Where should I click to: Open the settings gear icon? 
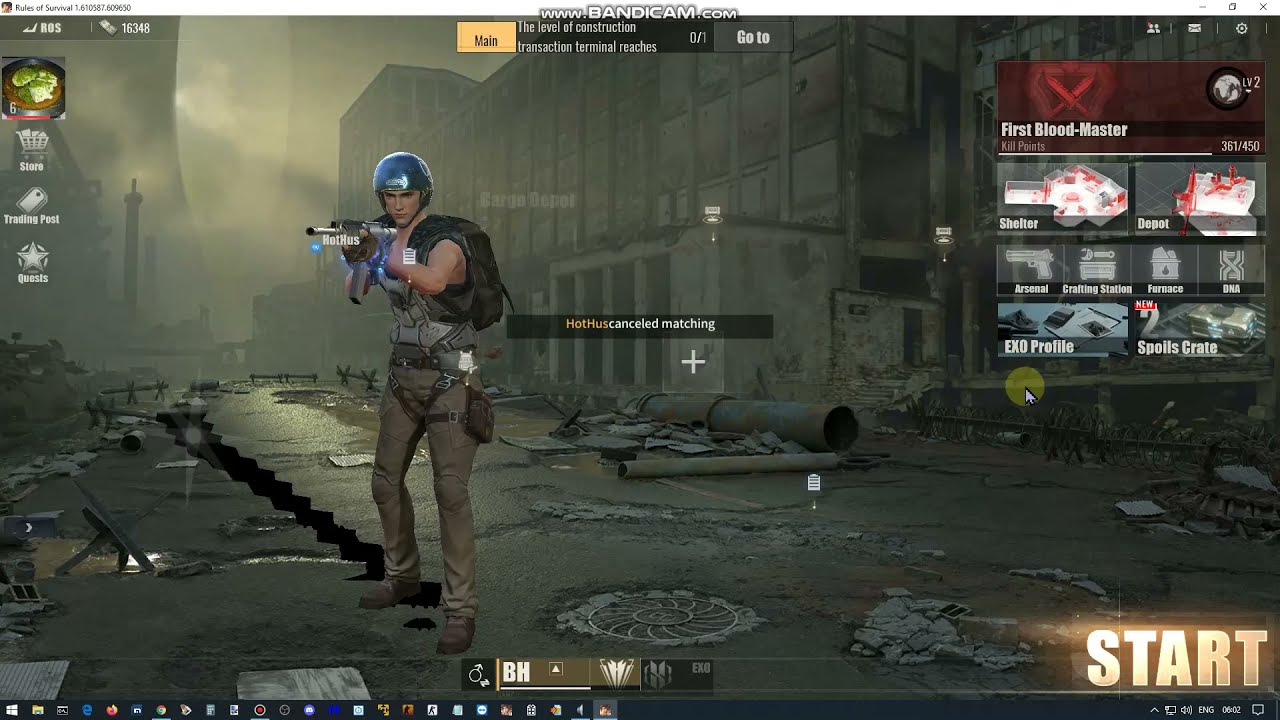1242,29
